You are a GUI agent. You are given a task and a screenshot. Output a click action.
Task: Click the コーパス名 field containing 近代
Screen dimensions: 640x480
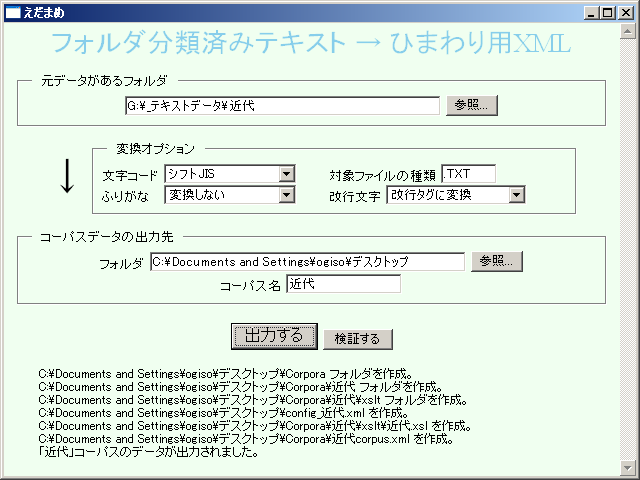point(342,284)
